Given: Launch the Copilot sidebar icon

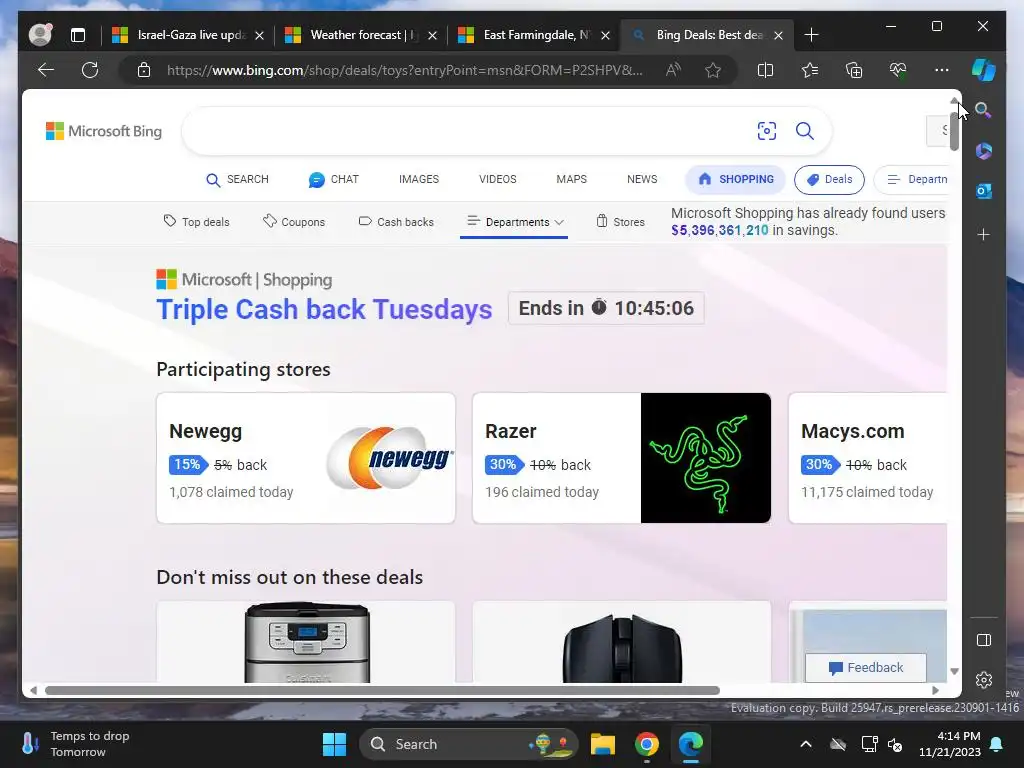Looking at the screenshot, I should [x=984, y=70].
